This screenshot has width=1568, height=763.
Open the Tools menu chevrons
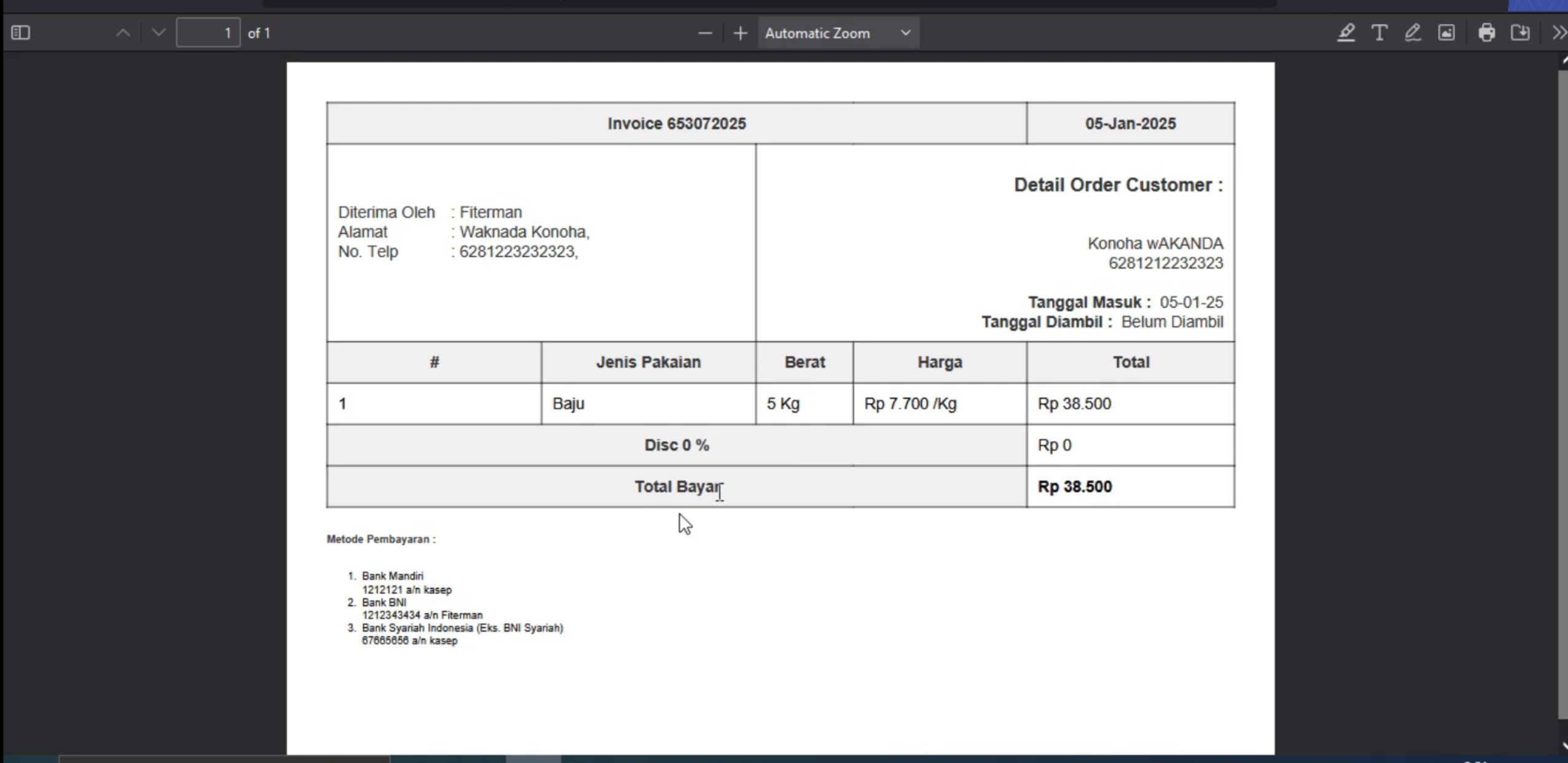click(x=1559, y=33)
